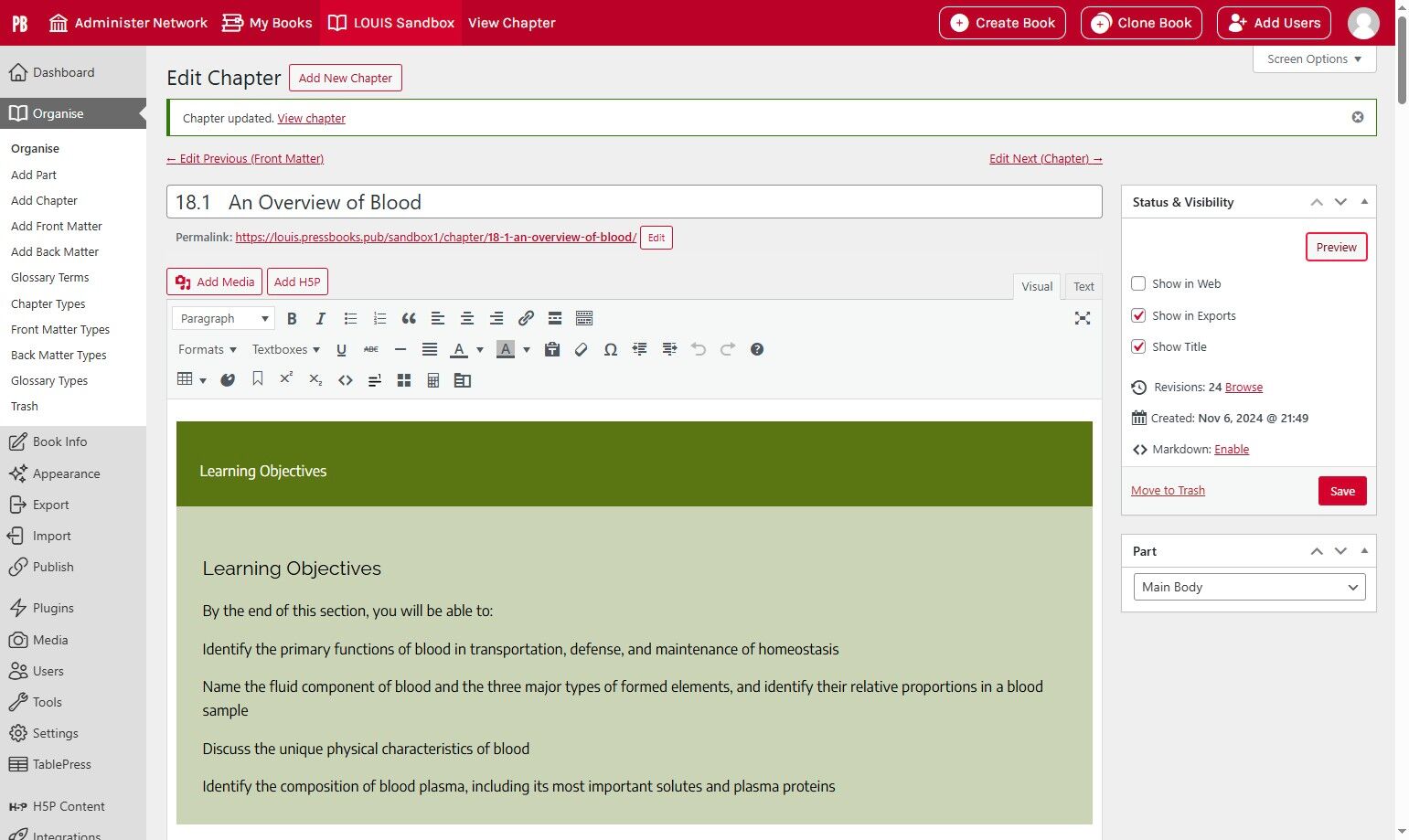Open the Formats dropdown menu
Viewport: 1409px width, 840px height.
(x=208, y=349)
